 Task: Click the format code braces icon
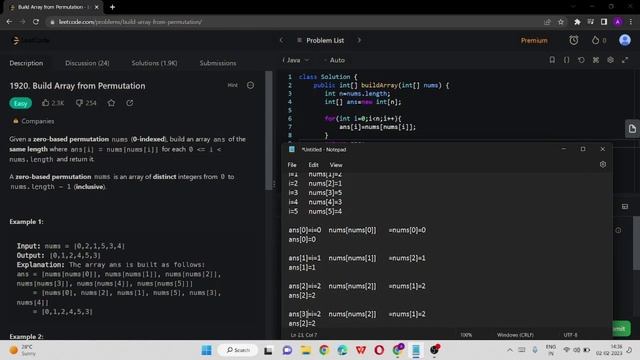(567, 60)
